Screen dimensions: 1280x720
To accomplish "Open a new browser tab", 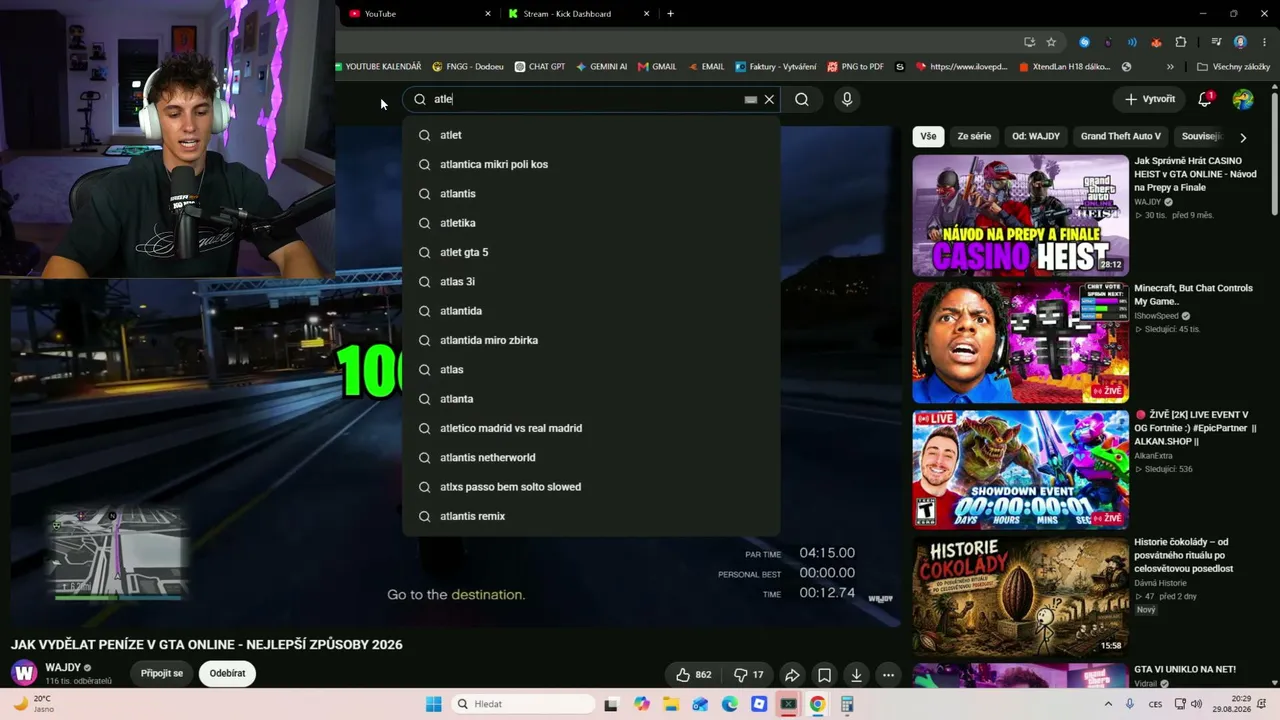I will 670,14.
